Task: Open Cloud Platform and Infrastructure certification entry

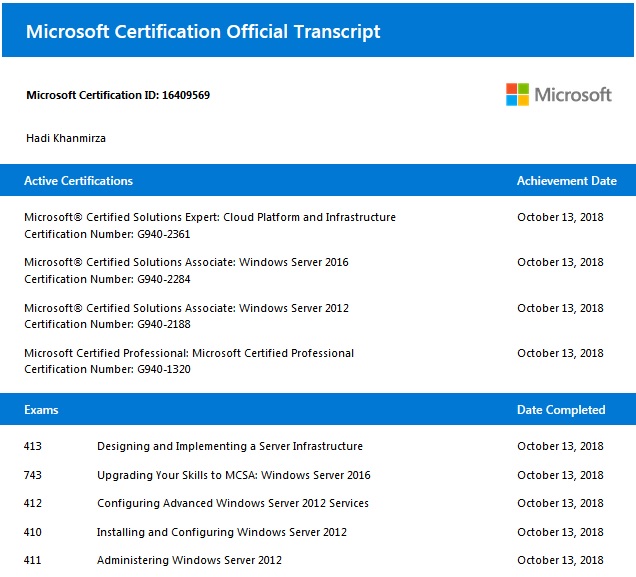Action: pos(209,217)
